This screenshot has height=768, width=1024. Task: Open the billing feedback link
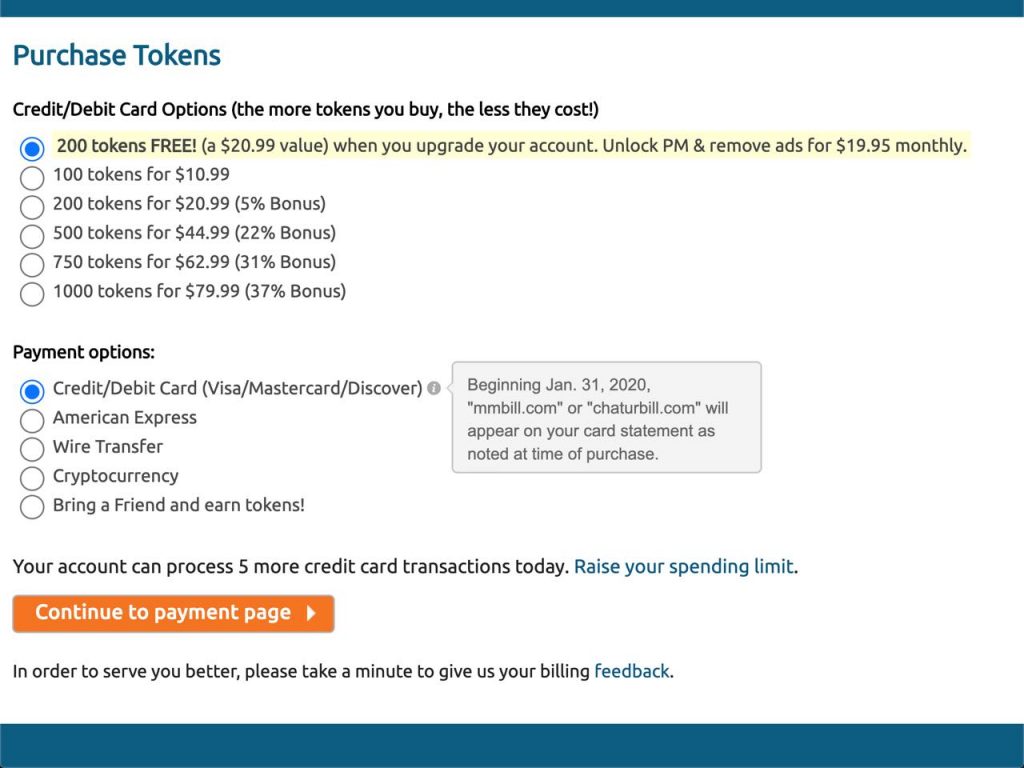[632, 671]
